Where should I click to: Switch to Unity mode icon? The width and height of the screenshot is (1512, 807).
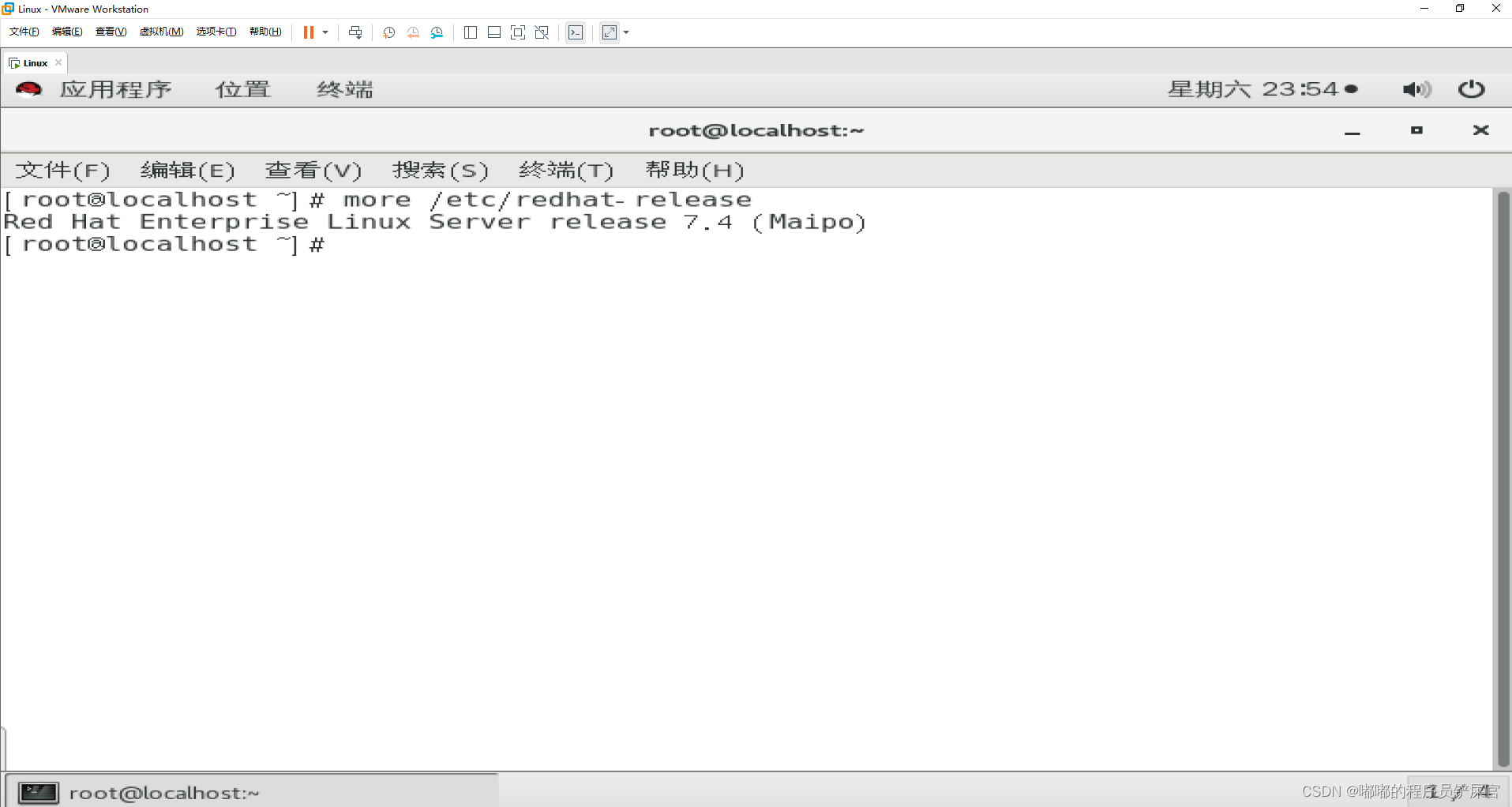coord(542,32)
